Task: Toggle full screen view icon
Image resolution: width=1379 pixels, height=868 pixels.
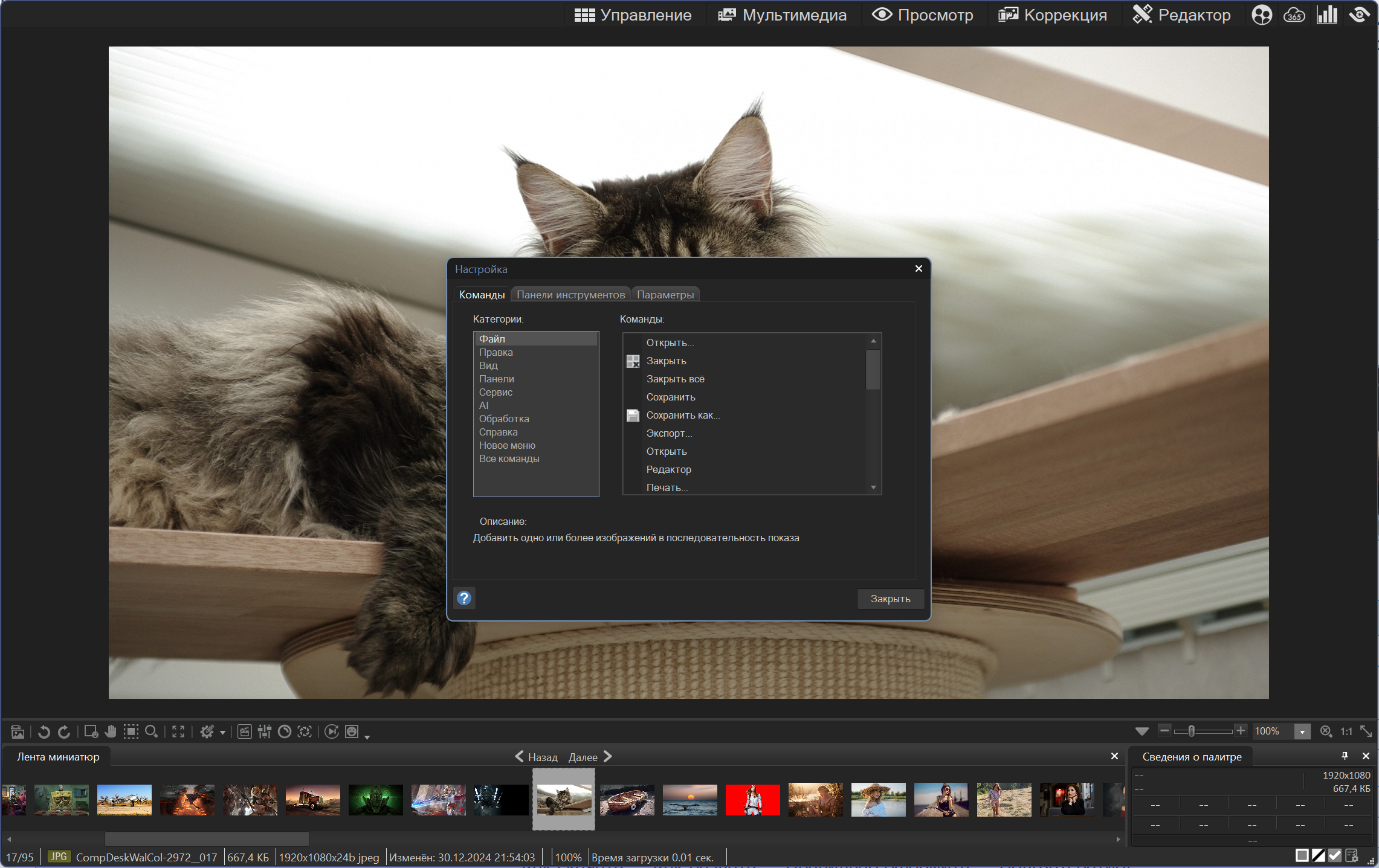Action: click(x=178, y=731)
